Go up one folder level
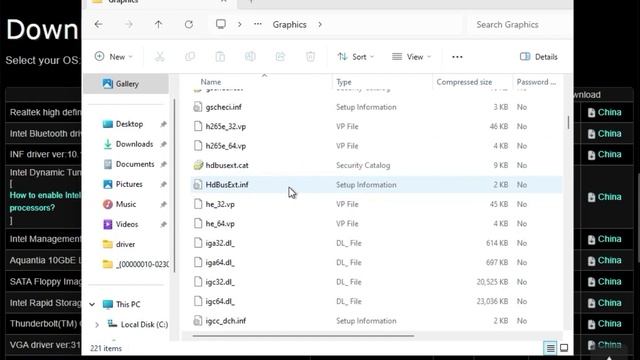640x360 pixels. point(158,24)
